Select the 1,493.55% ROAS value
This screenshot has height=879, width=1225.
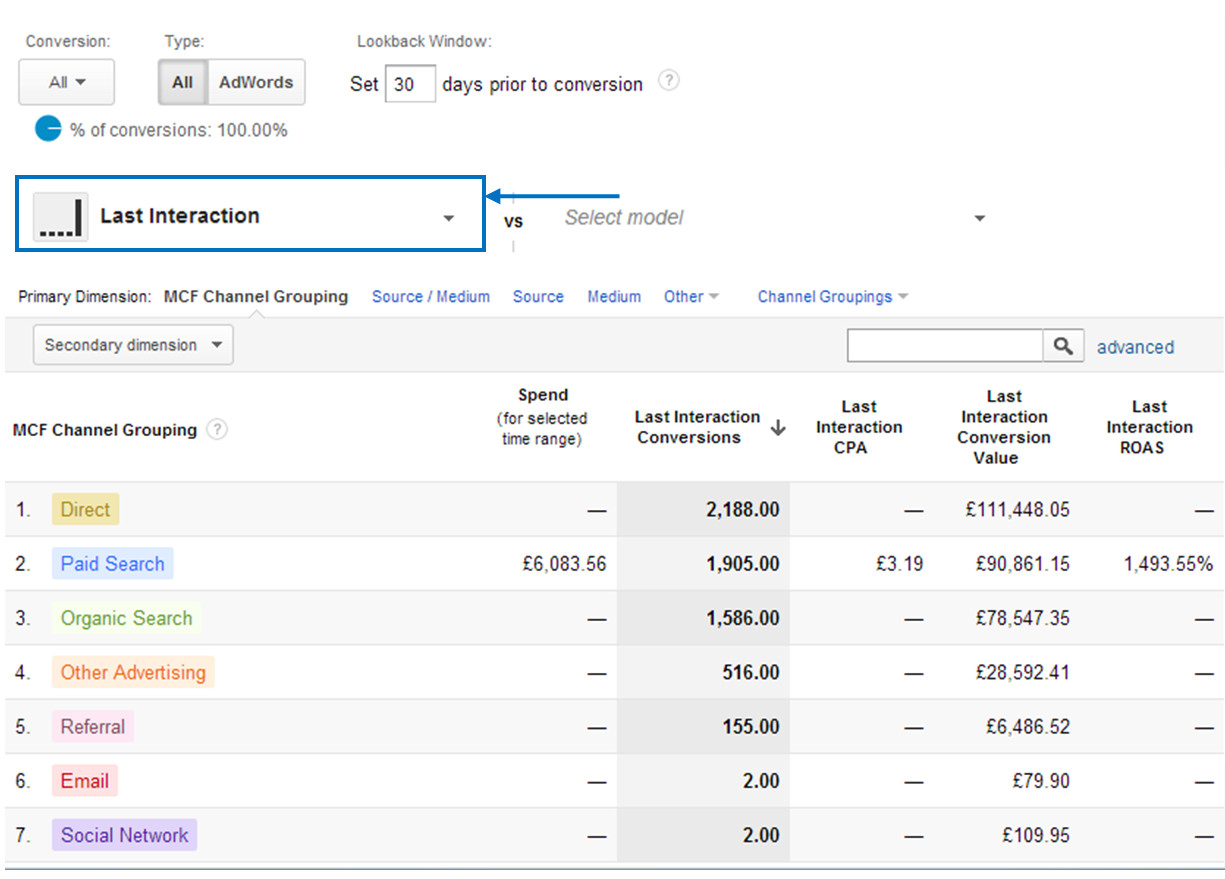(1168, 564)
